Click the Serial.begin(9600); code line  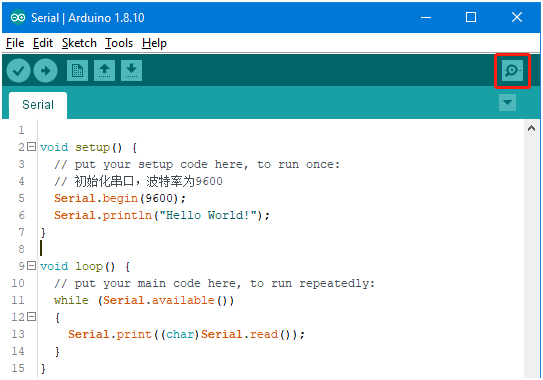point(120,198)
